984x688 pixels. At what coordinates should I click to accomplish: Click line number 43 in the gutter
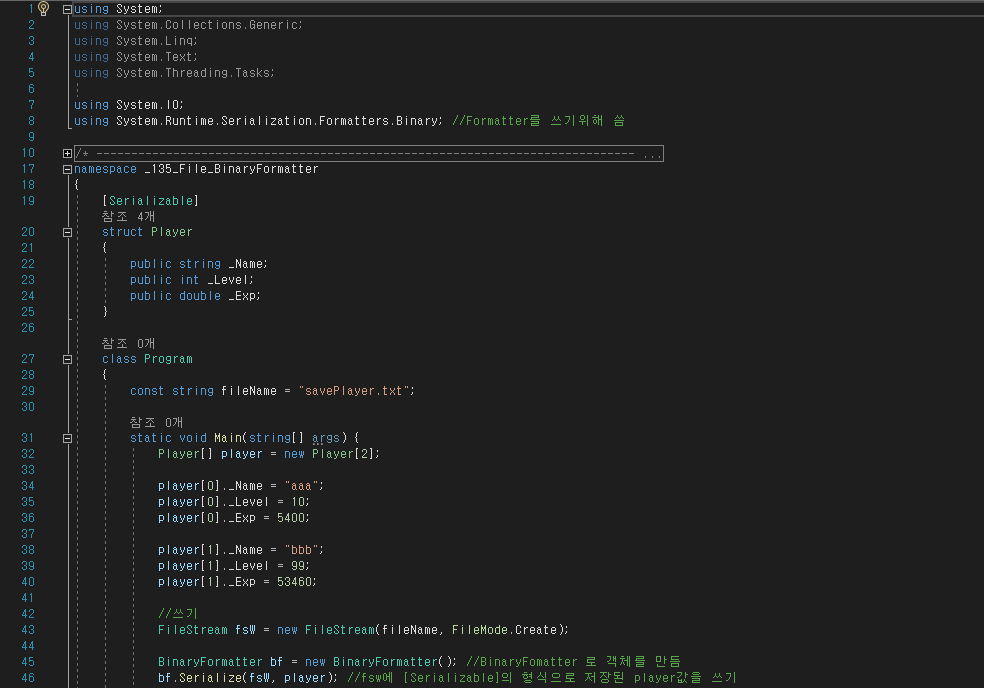(28, 630)
